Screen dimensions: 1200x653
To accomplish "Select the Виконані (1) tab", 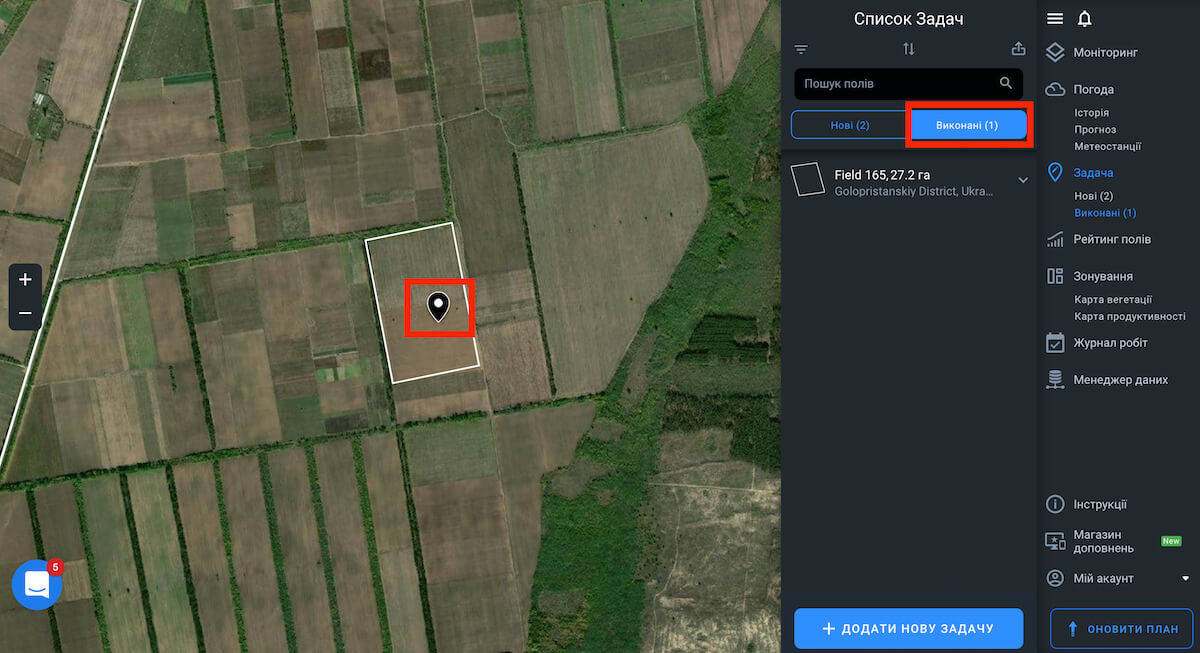I will click(x=967, y=125).
